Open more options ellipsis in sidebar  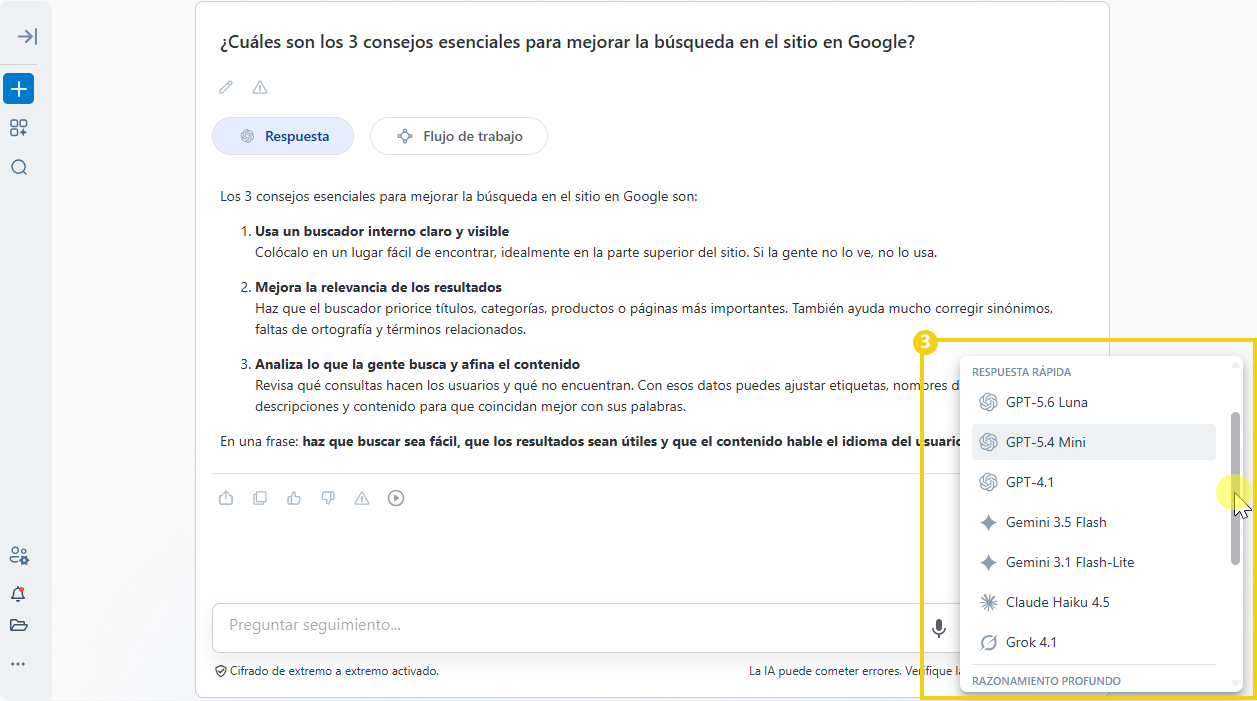click(18, 663)
